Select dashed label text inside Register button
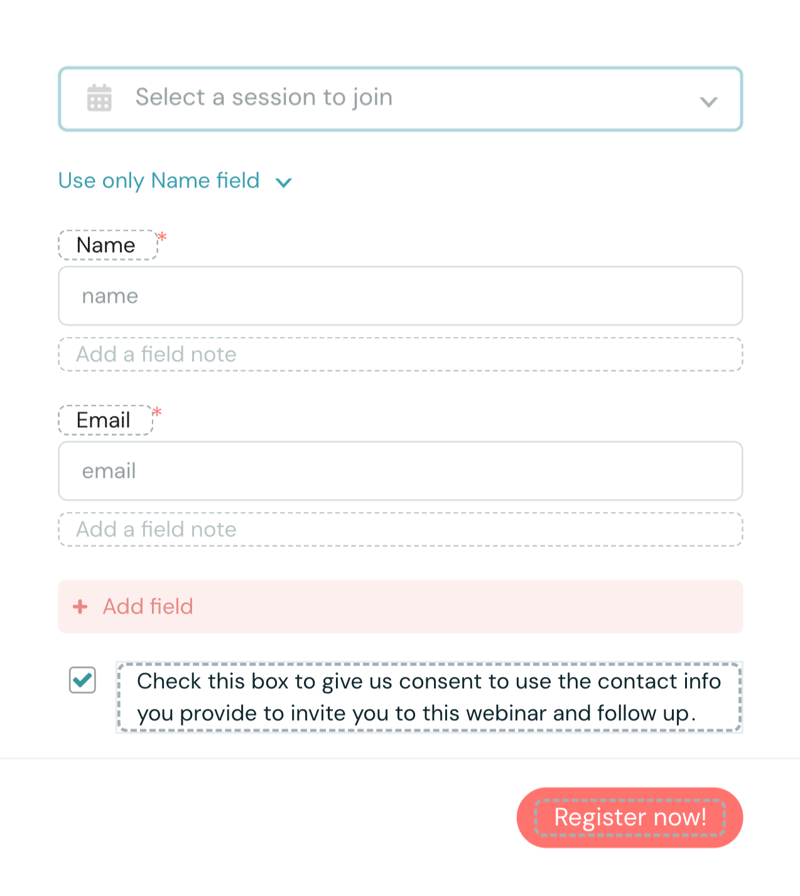 (630, 818)
